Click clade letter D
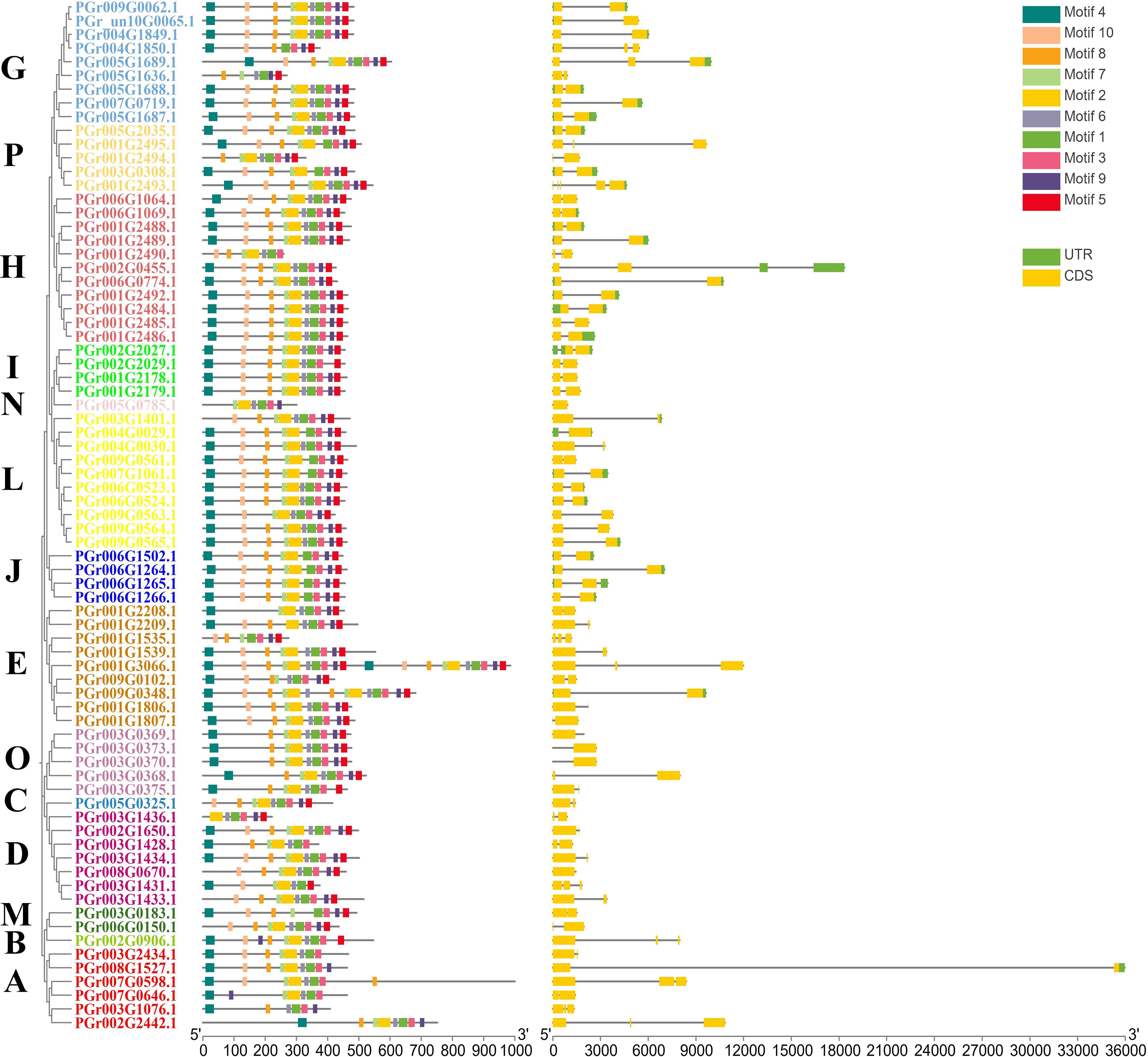 (x=17, y=854)
